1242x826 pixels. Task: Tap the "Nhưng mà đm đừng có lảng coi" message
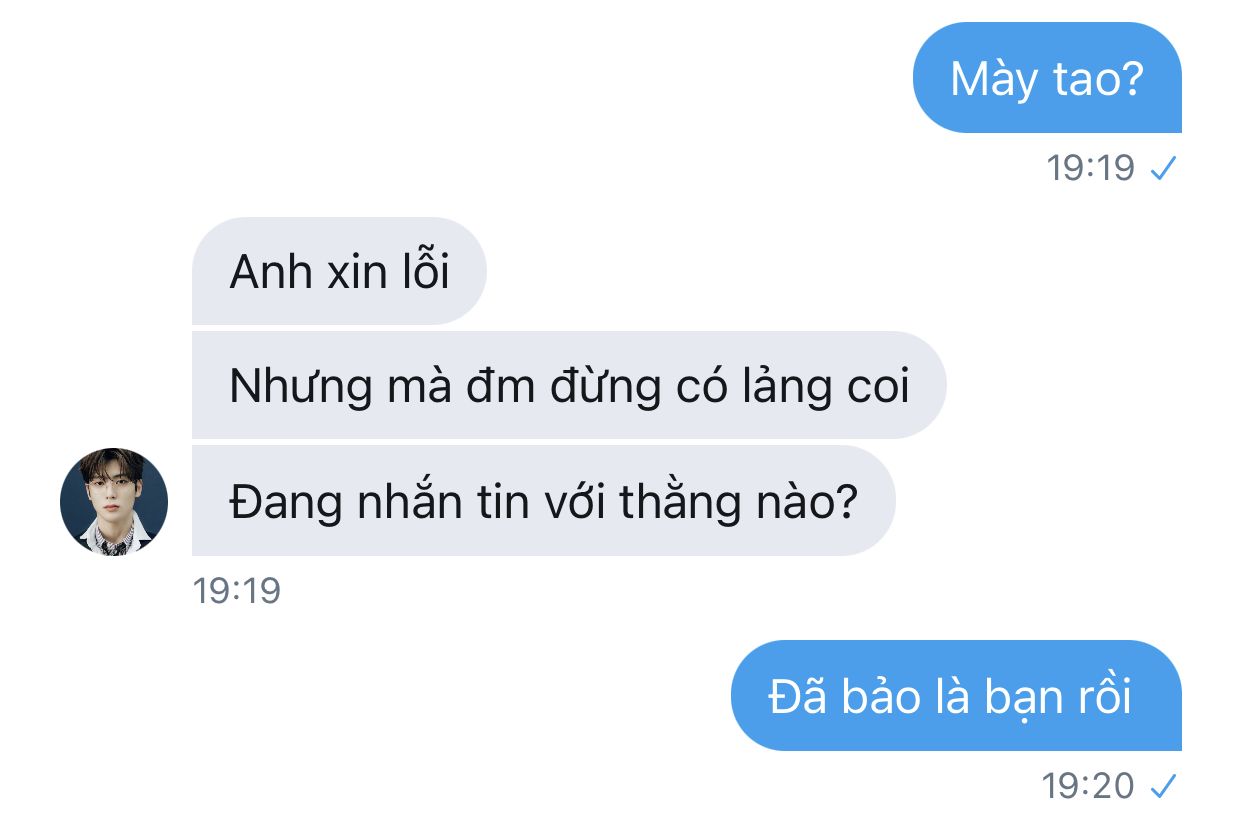coord(569,386)
